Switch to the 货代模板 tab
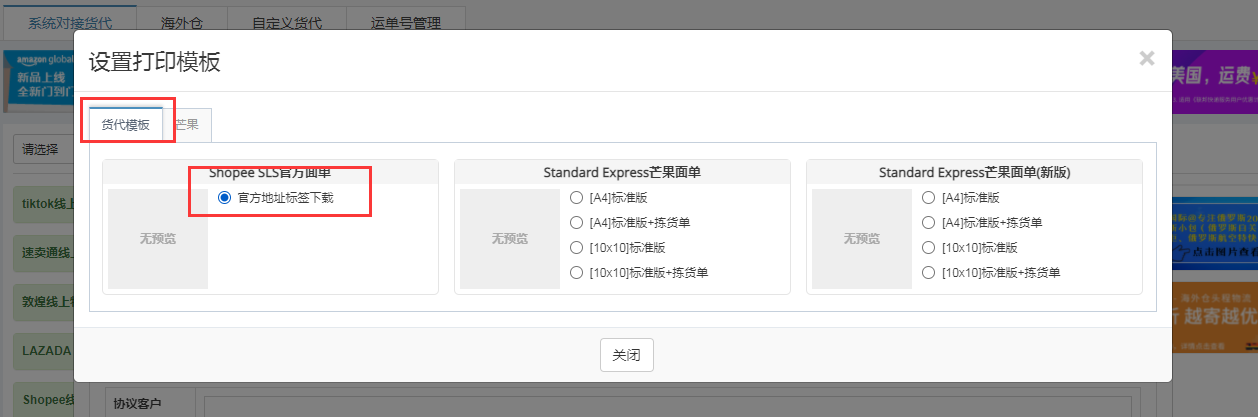The height and width of the screenshot is (417, 1258). coord(126,125)
